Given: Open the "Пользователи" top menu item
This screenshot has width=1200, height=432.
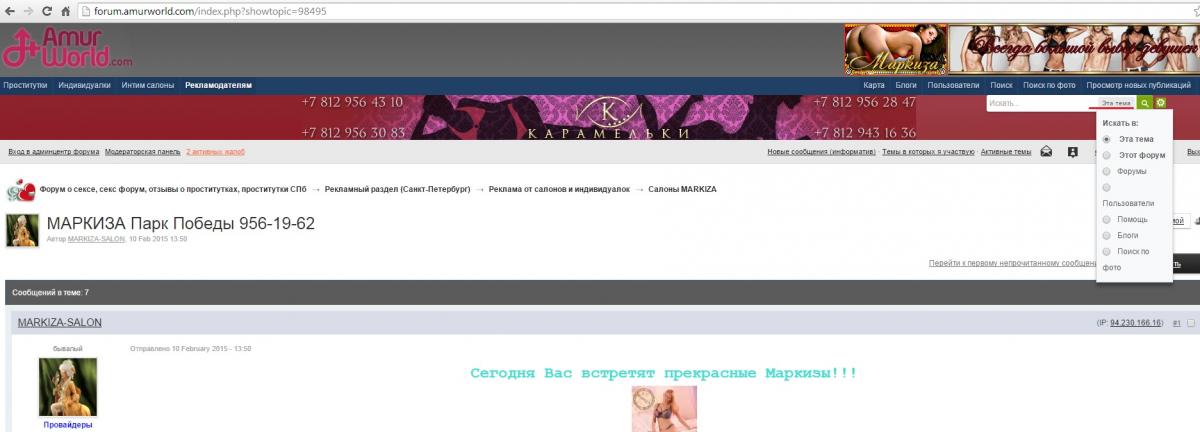Looking at the screenshot, I should click(x=953, y=85).
